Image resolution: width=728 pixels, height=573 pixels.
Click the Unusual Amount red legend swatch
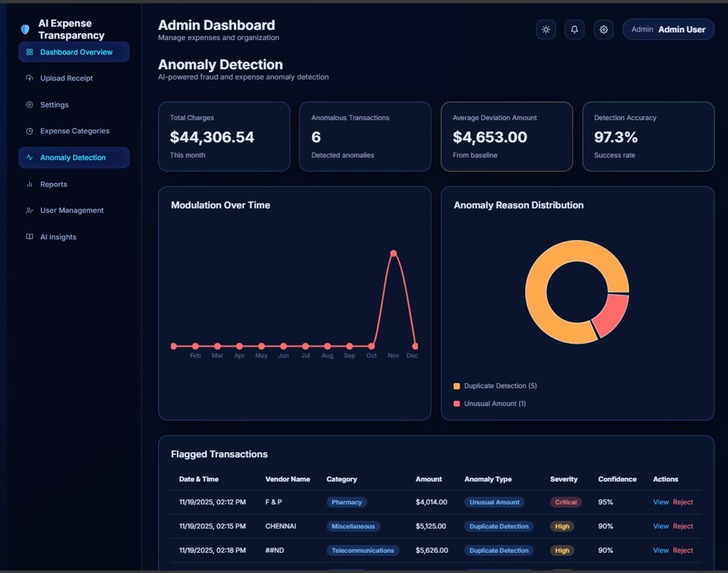[456, 404]
